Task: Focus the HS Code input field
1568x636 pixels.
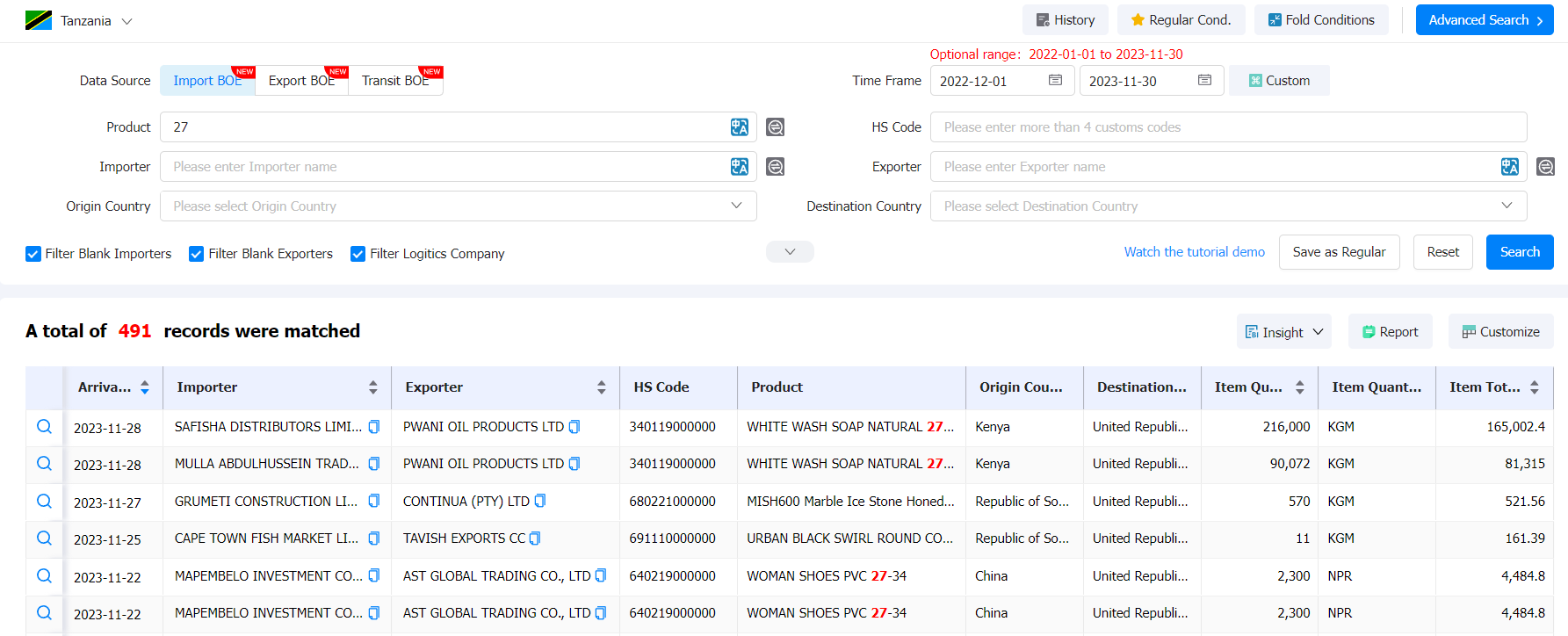Action: pos(1228,127)
